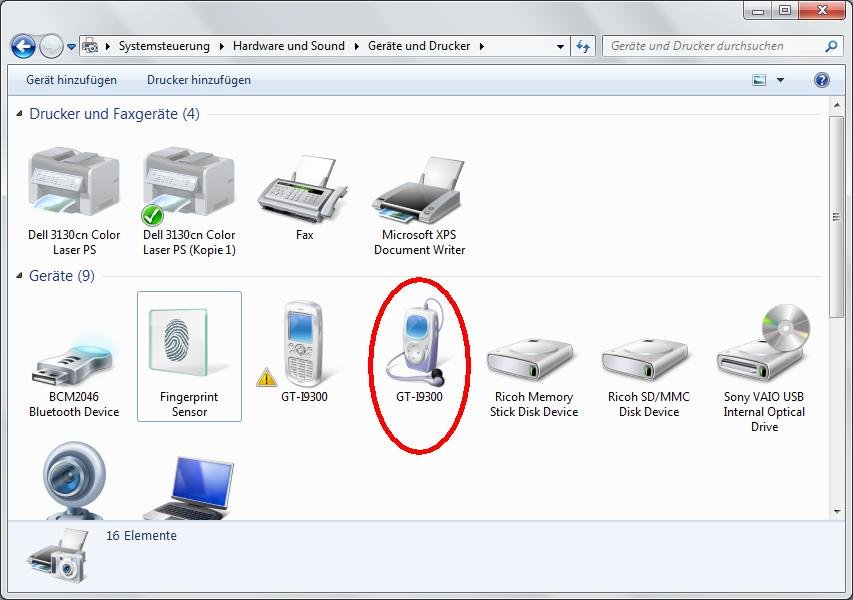Maximize the window
853x600 pixels.
pos(785,9)
